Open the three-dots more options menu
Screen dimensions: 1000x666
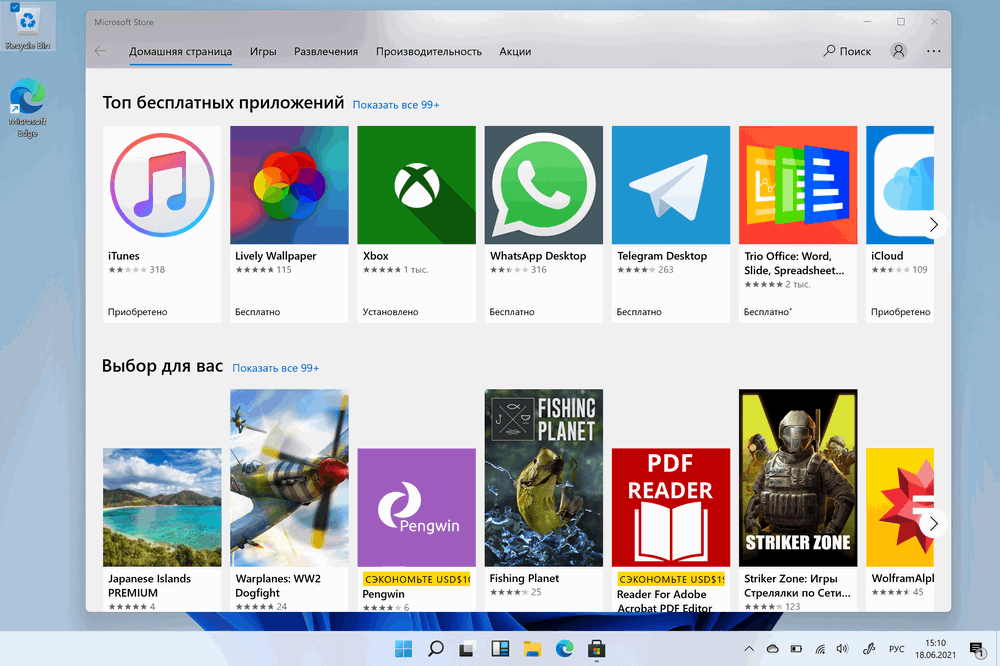click(933, 51)
